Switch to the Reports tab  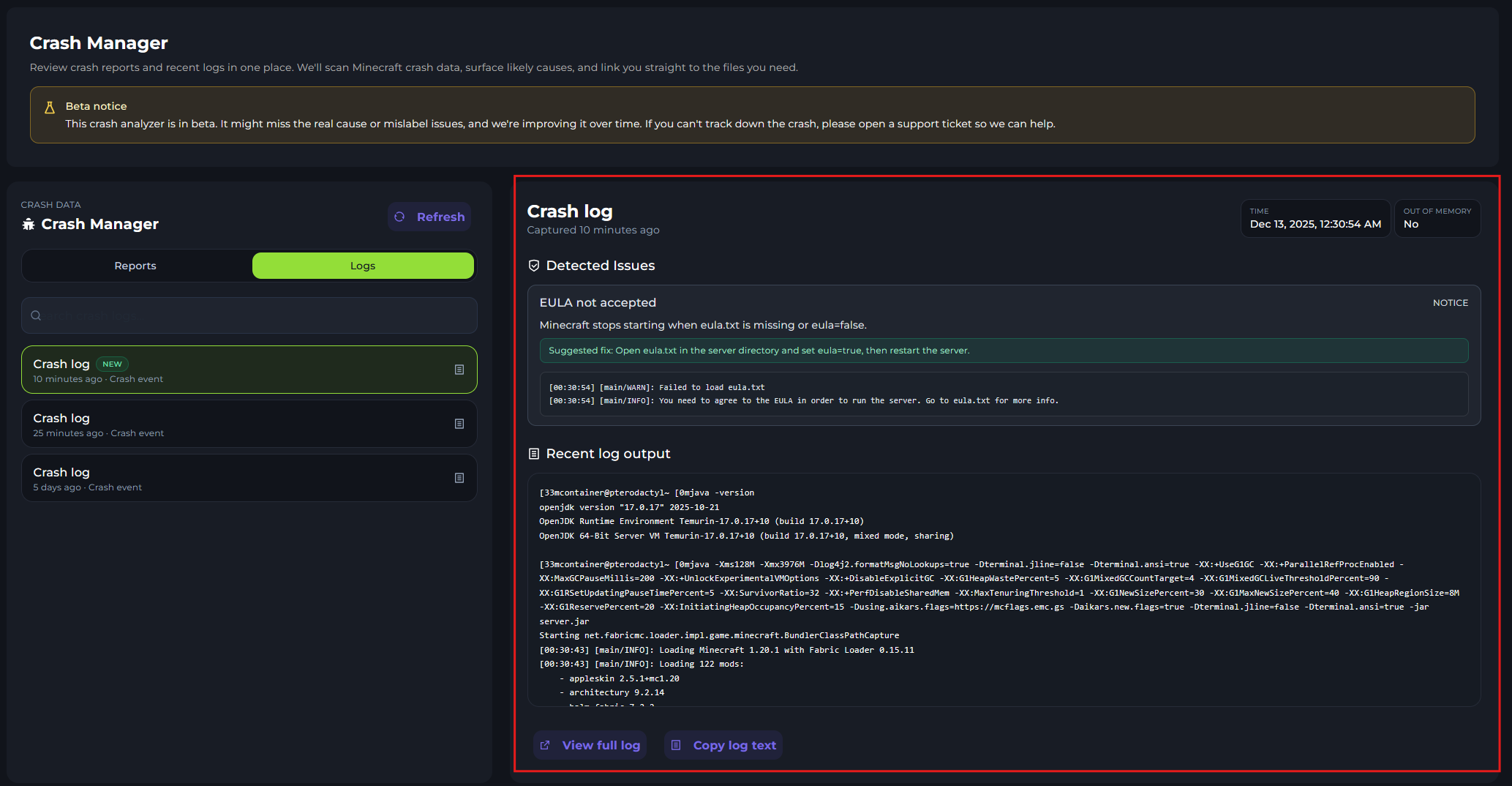[135, 266]
